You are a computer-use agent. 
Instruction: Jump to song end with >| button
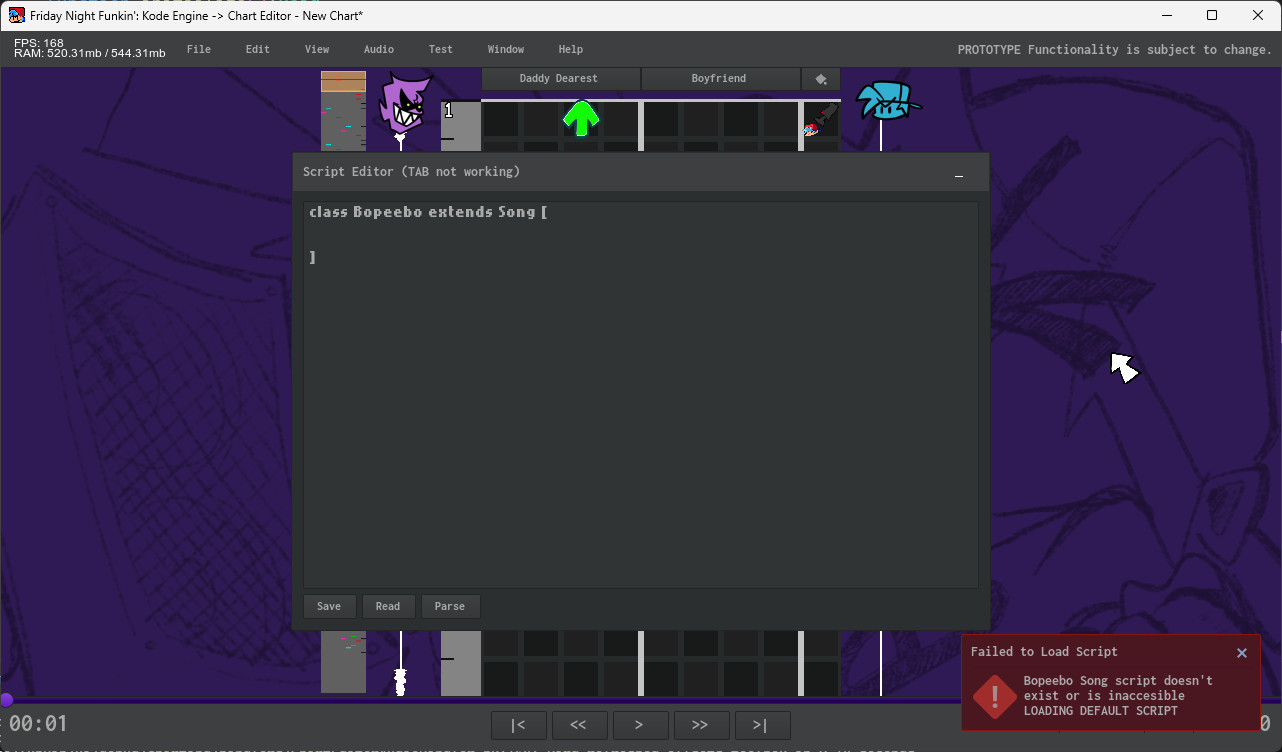(762, 725)
